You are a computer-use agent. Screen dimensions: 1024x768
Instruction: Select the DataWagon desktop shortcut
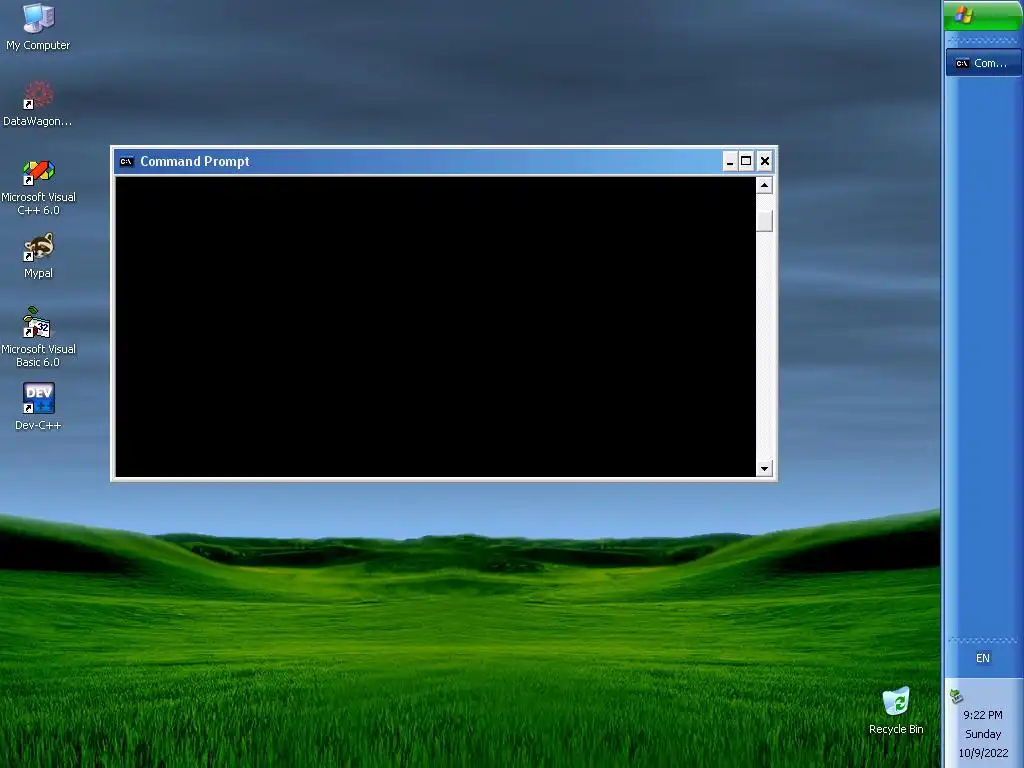point(38,103)
